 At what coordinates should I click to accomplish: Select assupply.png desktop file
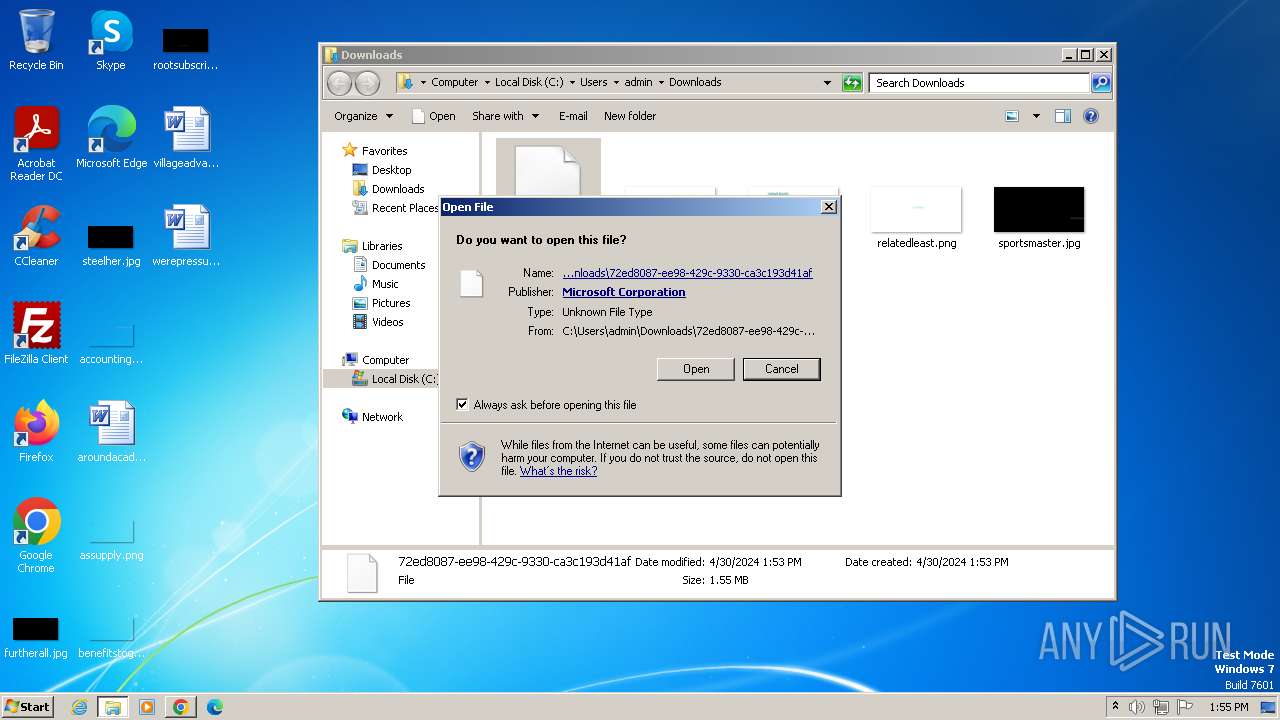111,540
